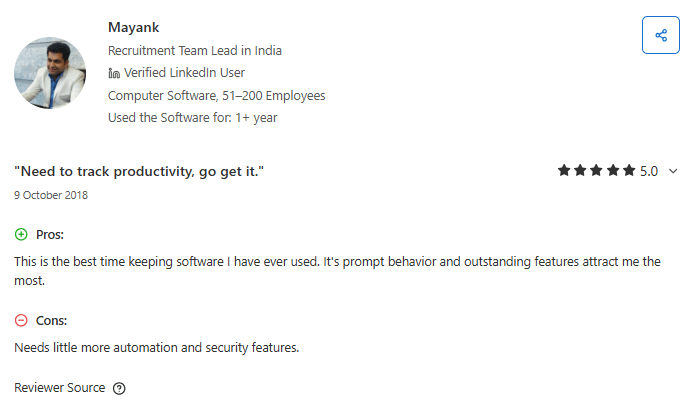Open Mayank's profile photo
The height and width of the screenshot is (417, 697).
pos(50,73)
